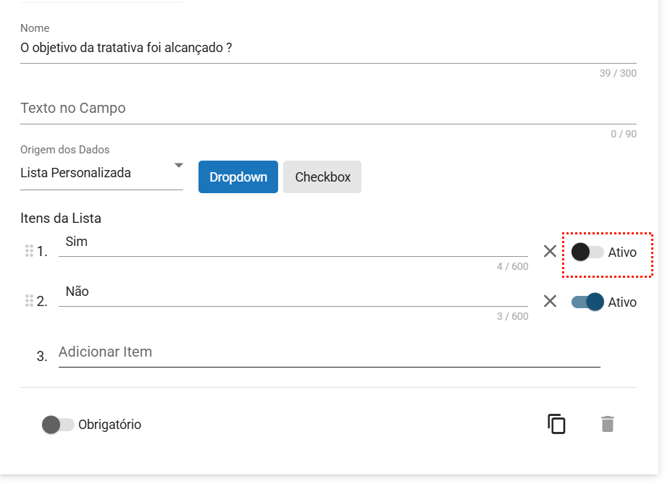Image resolution: width=670 pixels, height=484 pixels.
Task: Click the Ativo label beside Não
Action: [x=622, y=302]
